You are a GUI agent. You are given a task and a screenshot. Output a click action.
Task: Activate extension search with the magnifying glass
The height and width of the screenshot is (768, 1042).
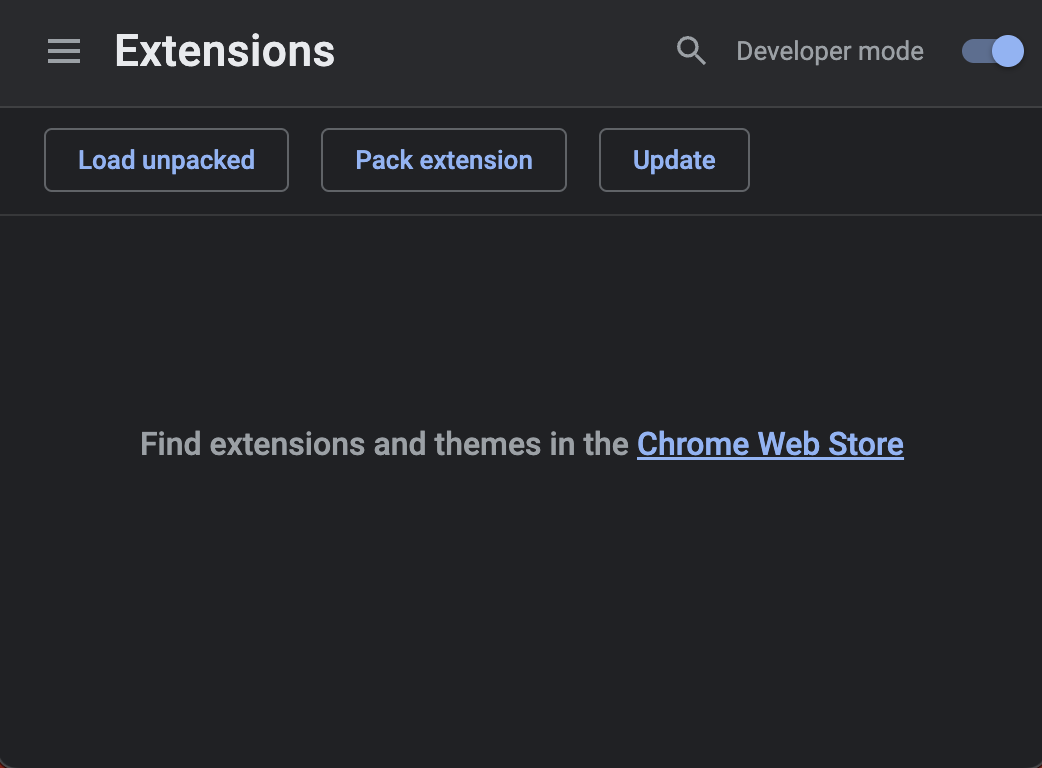[691, 51]
